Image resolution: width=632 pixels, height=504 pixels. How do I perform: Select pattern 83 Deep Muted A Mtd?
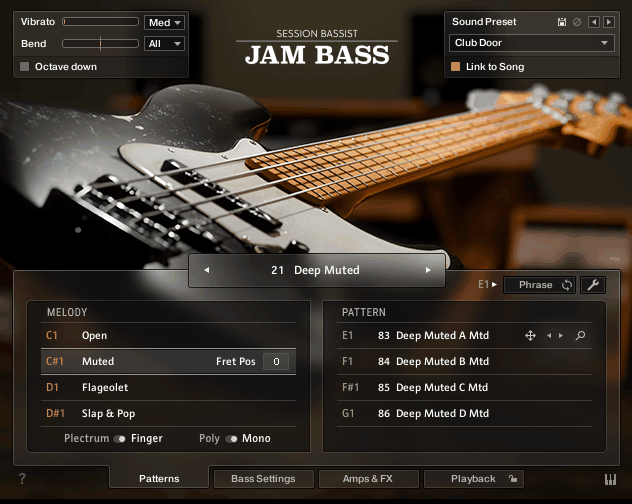pyautogui.click(x=464, y=335)
